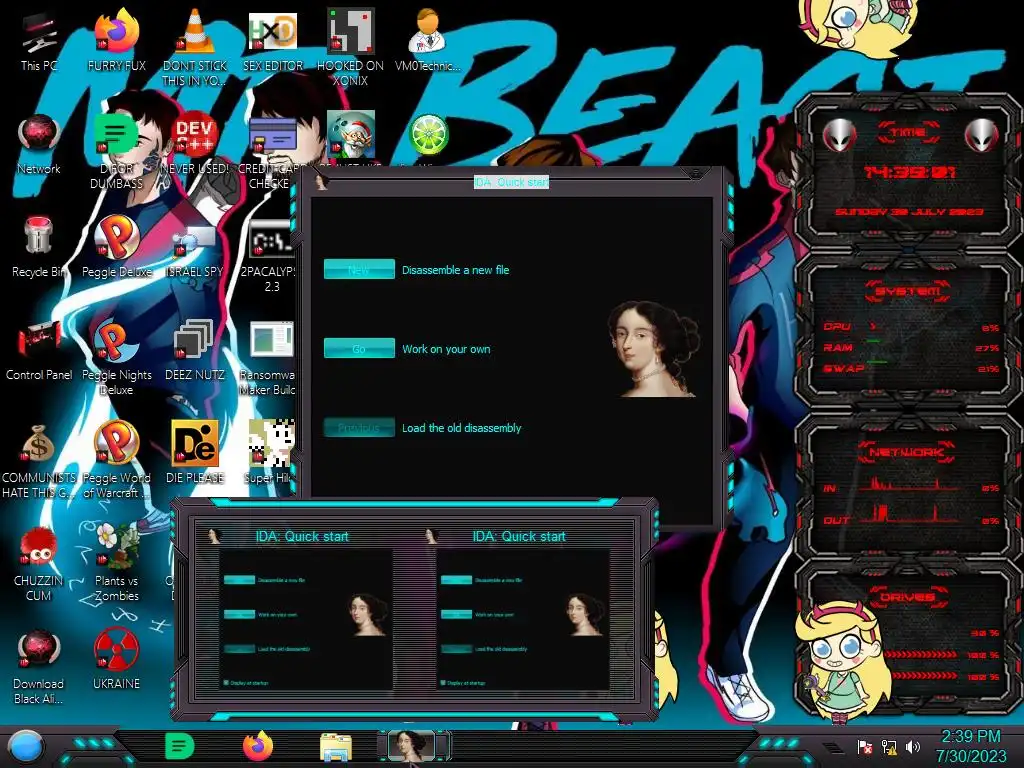Click the network OUT traffic graph
Screen dimensions: 1024x768
tap(908, 515)
